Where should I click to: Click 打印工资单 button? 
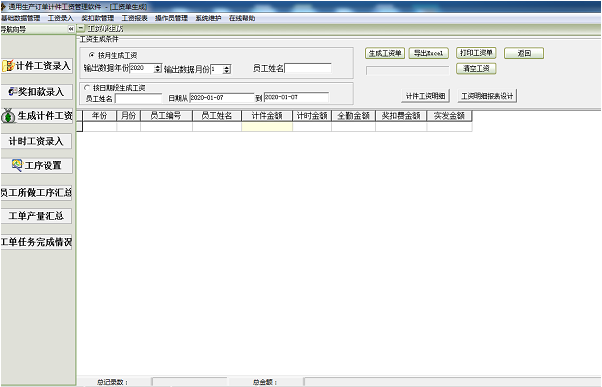pos(476,53)
